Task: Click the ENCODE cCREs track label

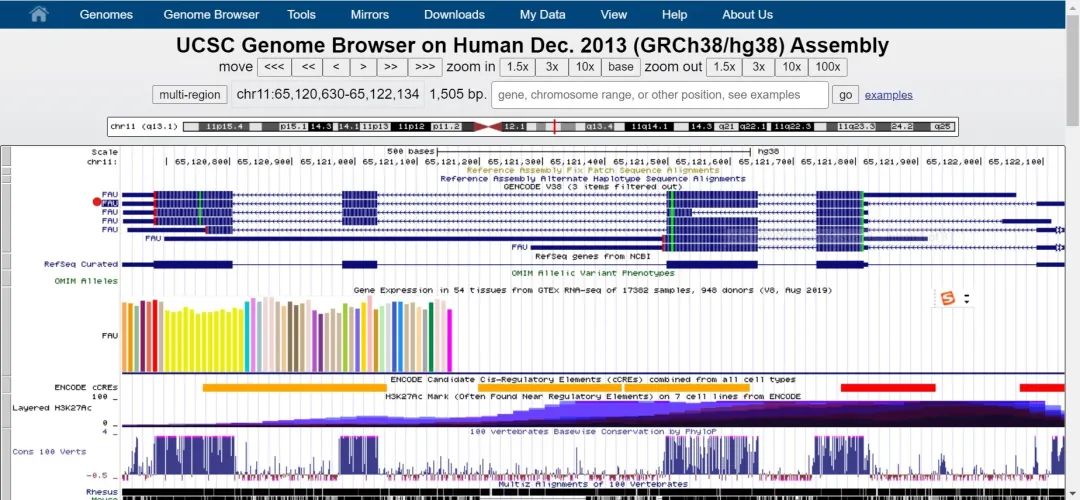Action: coord(86,388)
